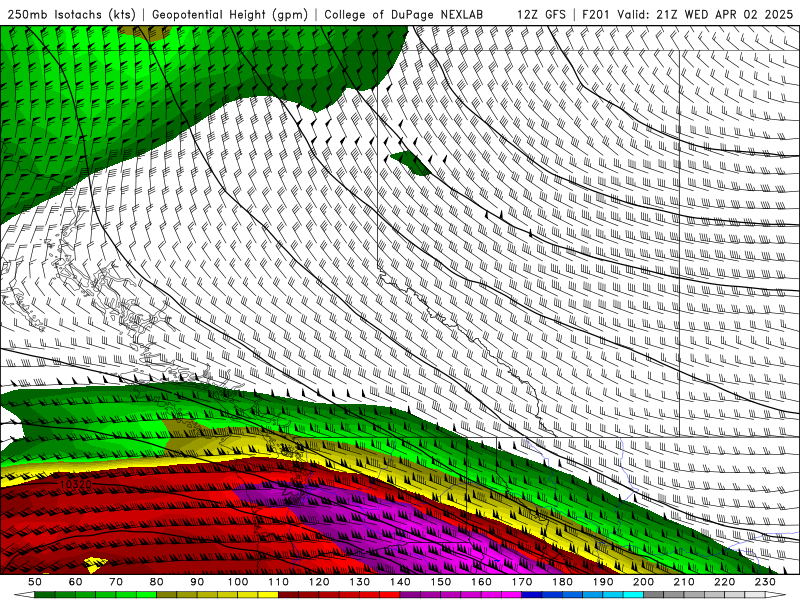This screenshot has width=800, height=600.
Task: Click the 'F201' forecast hour label
Action: [x=596, y=15]
